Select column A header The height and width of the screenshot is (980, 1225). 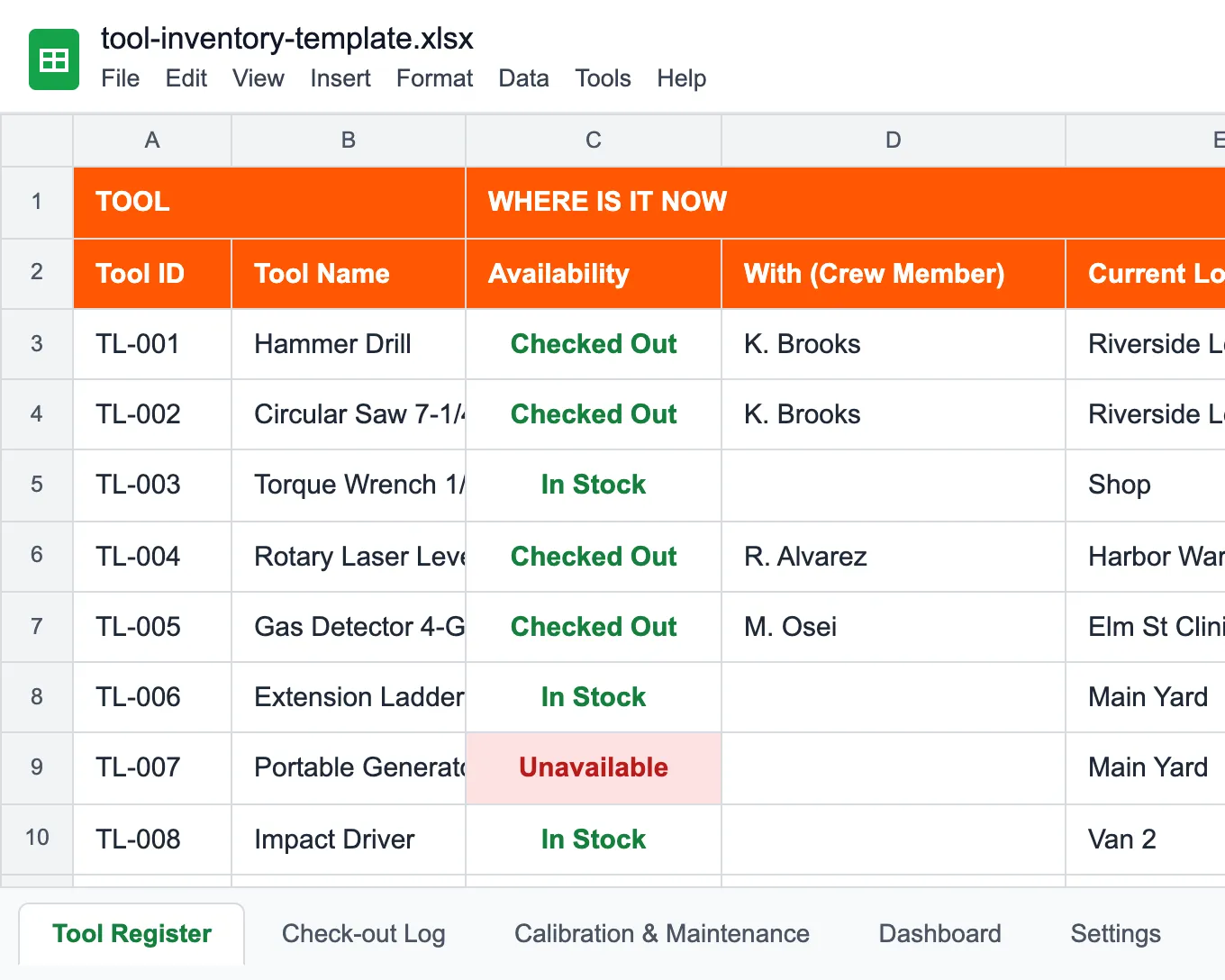point(152,140)
